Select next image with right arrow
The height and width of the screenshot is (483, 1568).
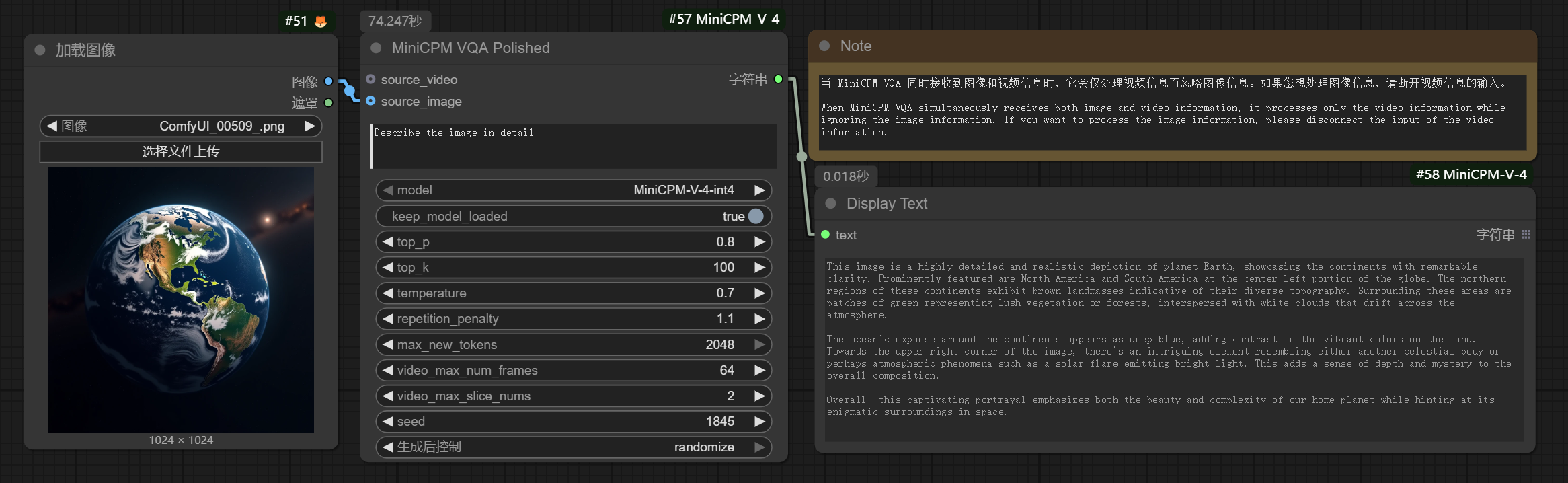click(x=310, y=126)
